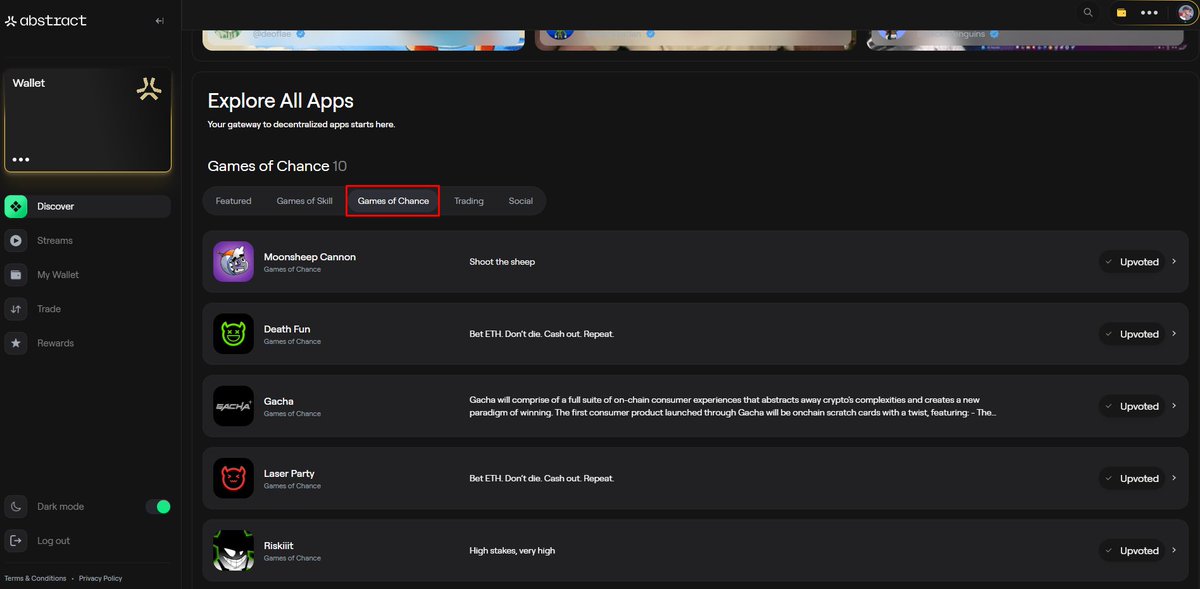Open My Wallet in the sidebar
The width and height of the screenshot is (1200, 589).
coord(87,274)
